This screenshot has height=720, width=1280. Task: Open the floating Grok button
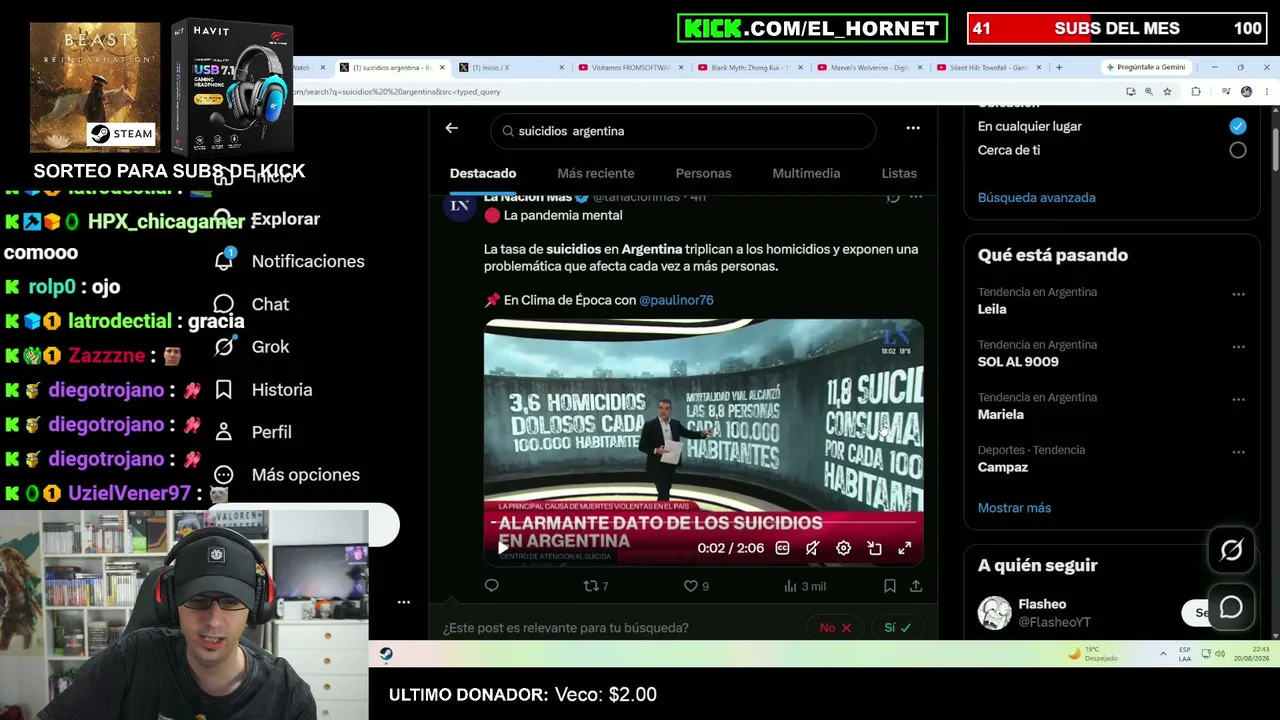1231,550
